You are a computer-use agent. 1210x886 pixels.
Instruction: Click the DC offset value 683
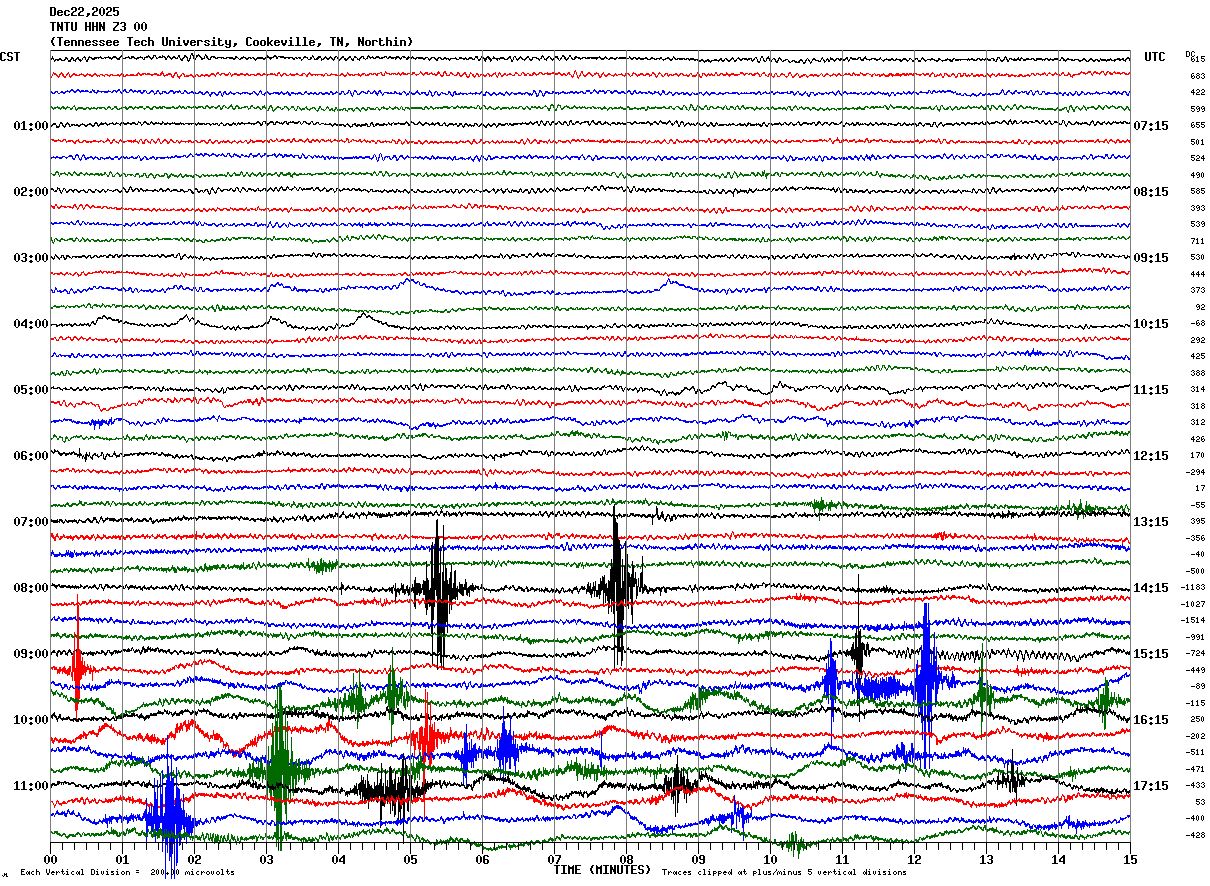pos(1197,76)
